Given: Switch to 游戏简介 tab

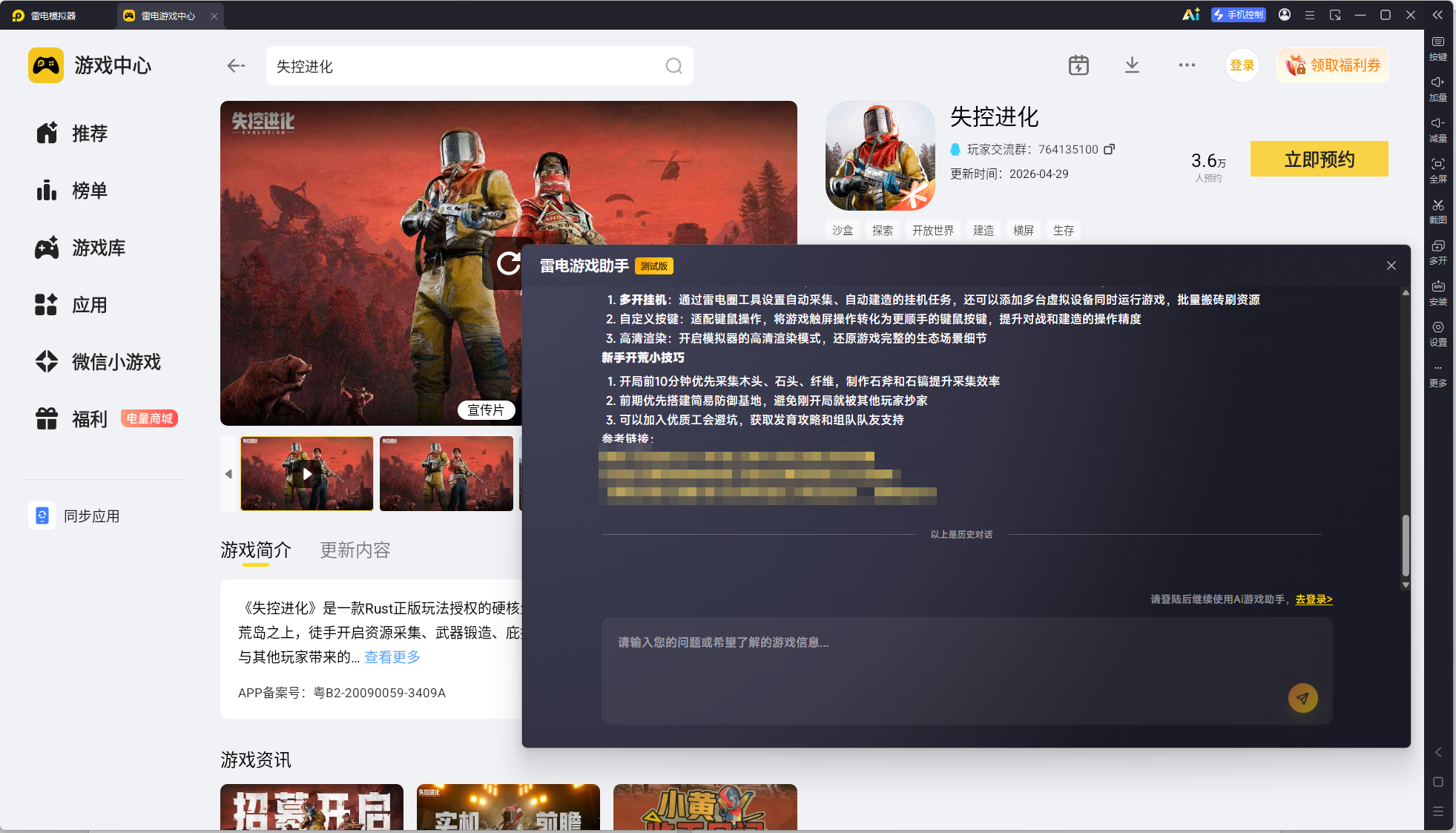Looking at the screenshot, I should [256, 550].
